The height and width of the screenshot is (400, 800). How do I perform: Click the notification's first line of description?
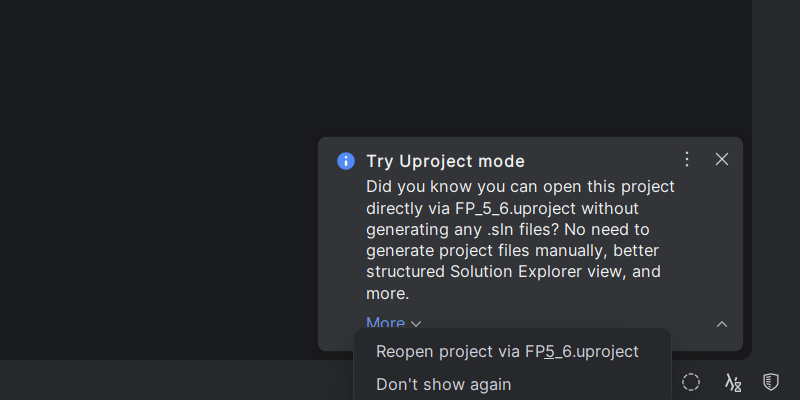click(x=520, y=187)
